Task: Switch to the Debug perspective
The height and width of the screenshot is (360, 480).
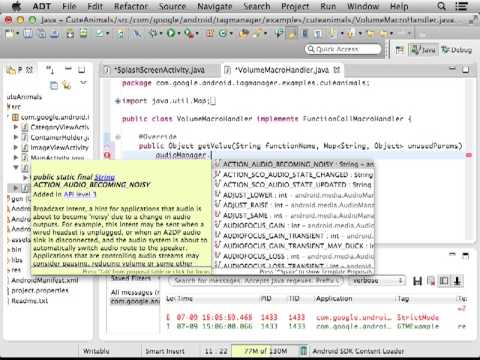Action: tap(456, 50)
